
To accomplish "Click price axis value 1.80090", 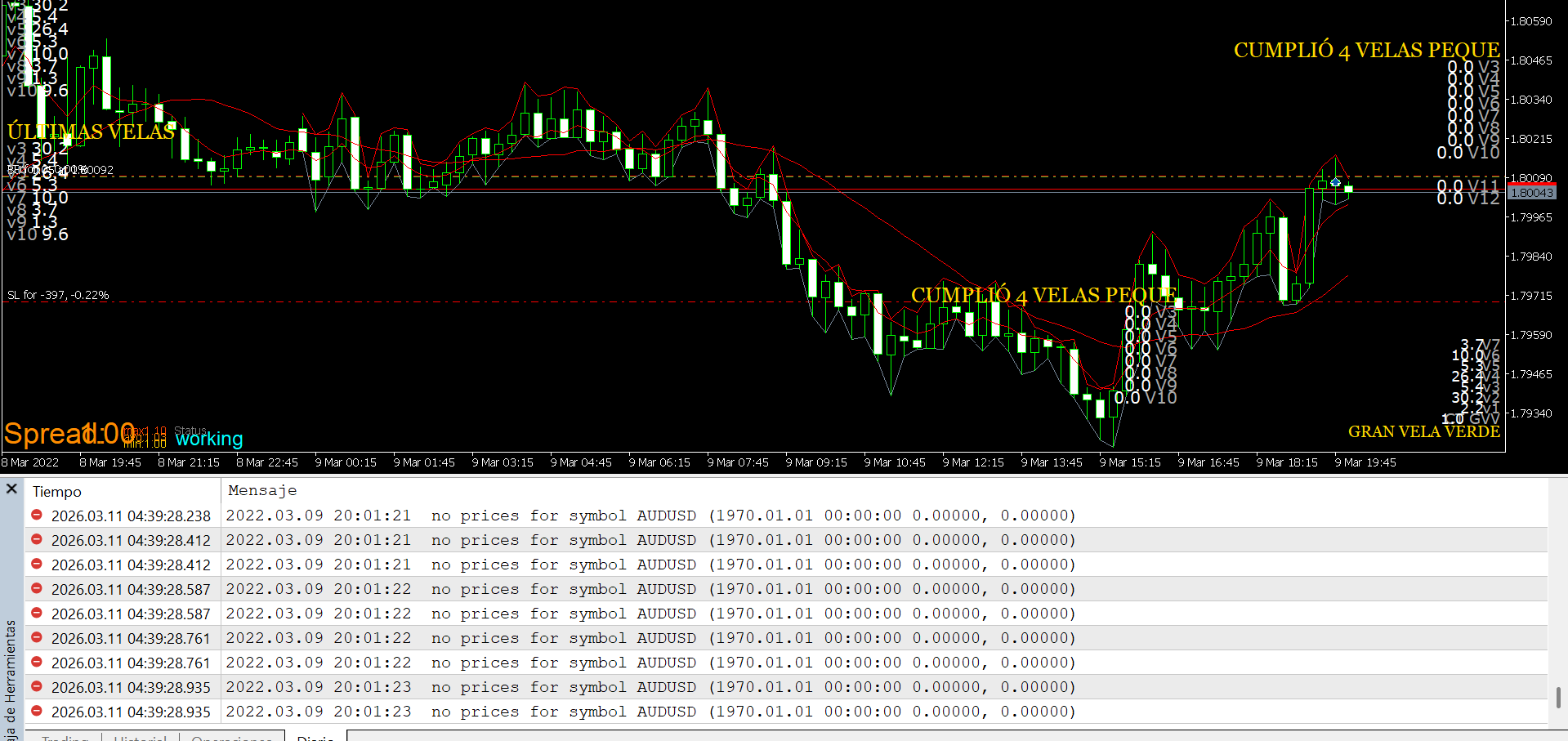I will coord(1531,178).
